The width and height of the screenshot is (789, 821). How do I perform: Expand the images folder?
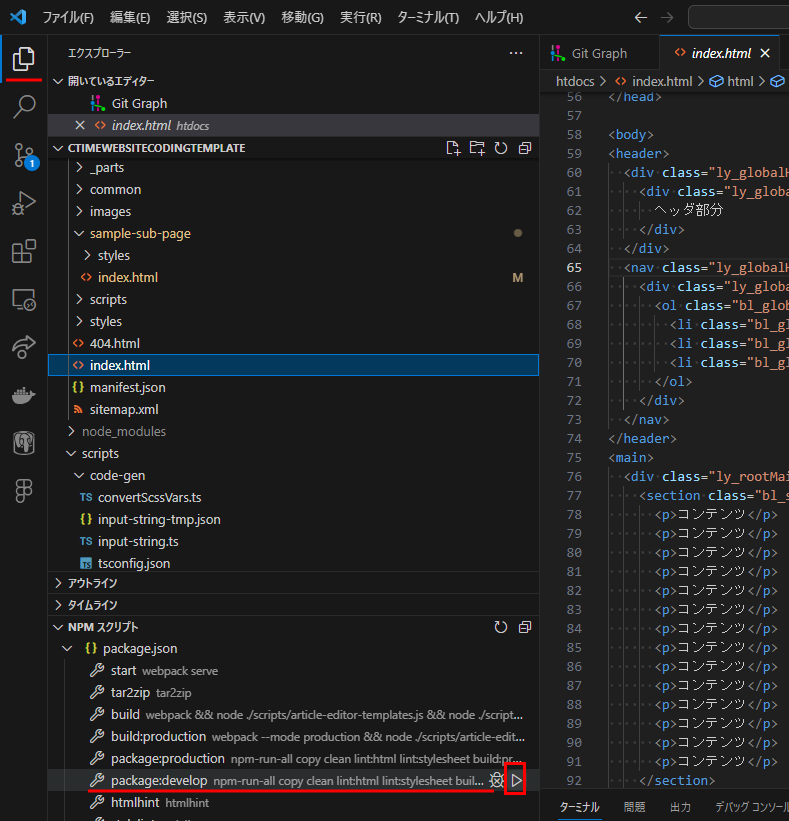[x=293, y=212]
